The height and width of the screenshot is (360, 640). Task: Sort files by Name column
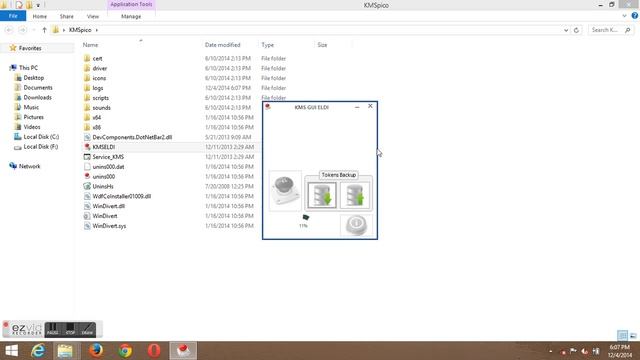point(90,45)
